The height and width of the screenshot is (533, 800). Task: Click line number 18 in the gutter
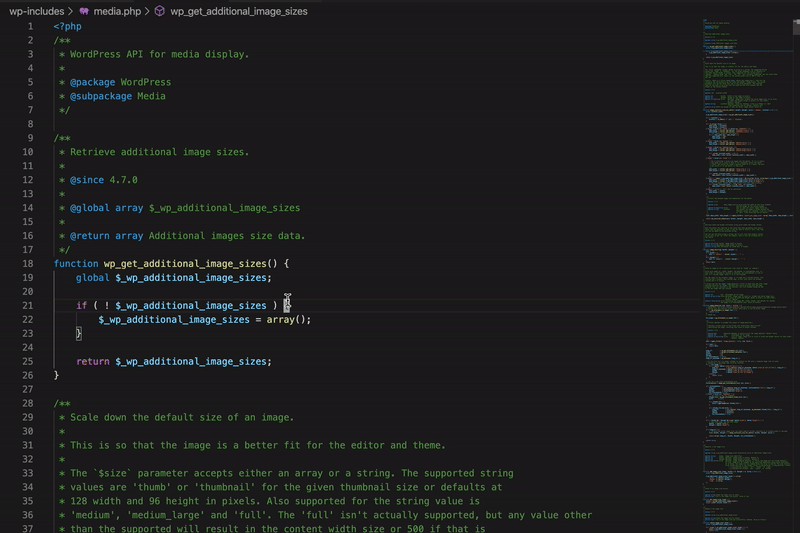(x=28, y=264)
